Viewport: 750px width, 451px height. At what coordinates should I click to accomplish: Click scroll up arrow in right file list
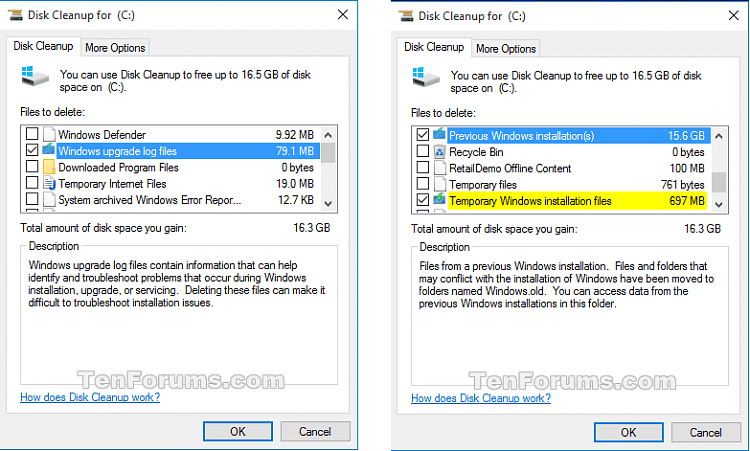pos(719,136)
